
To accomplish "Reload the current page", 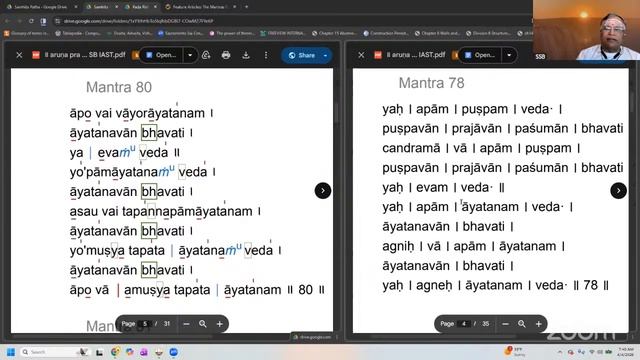I will pyautogui.click(x=31, y=21).
